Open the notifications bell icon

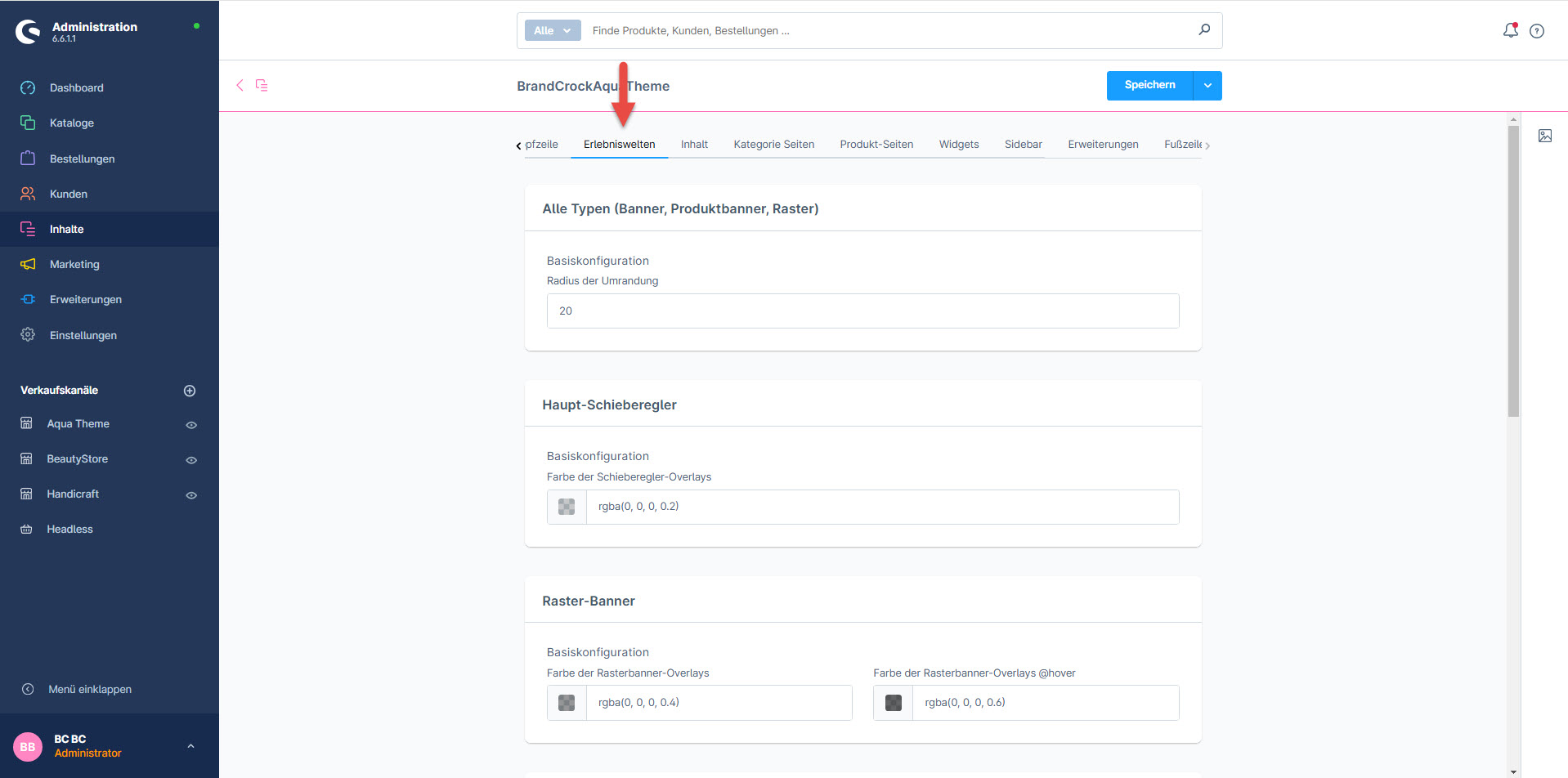coord(1510,30)
